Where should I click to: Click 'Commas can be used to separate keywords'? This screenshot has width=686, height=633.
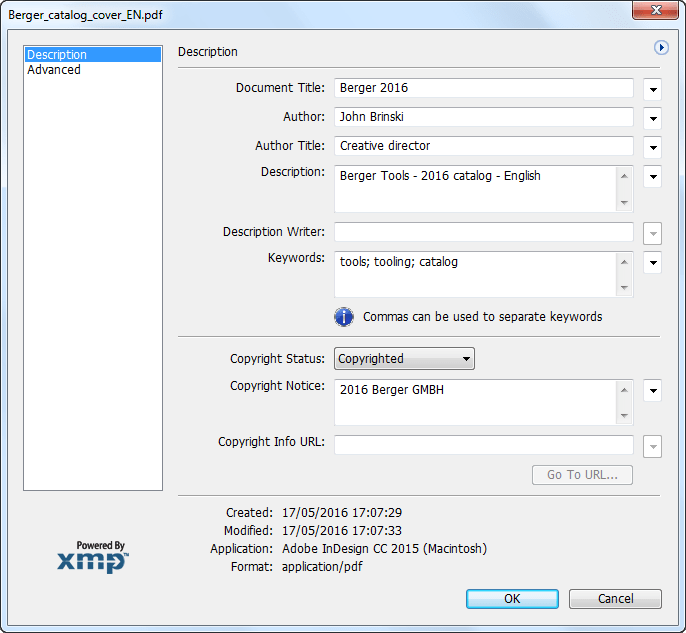[483, 317]
